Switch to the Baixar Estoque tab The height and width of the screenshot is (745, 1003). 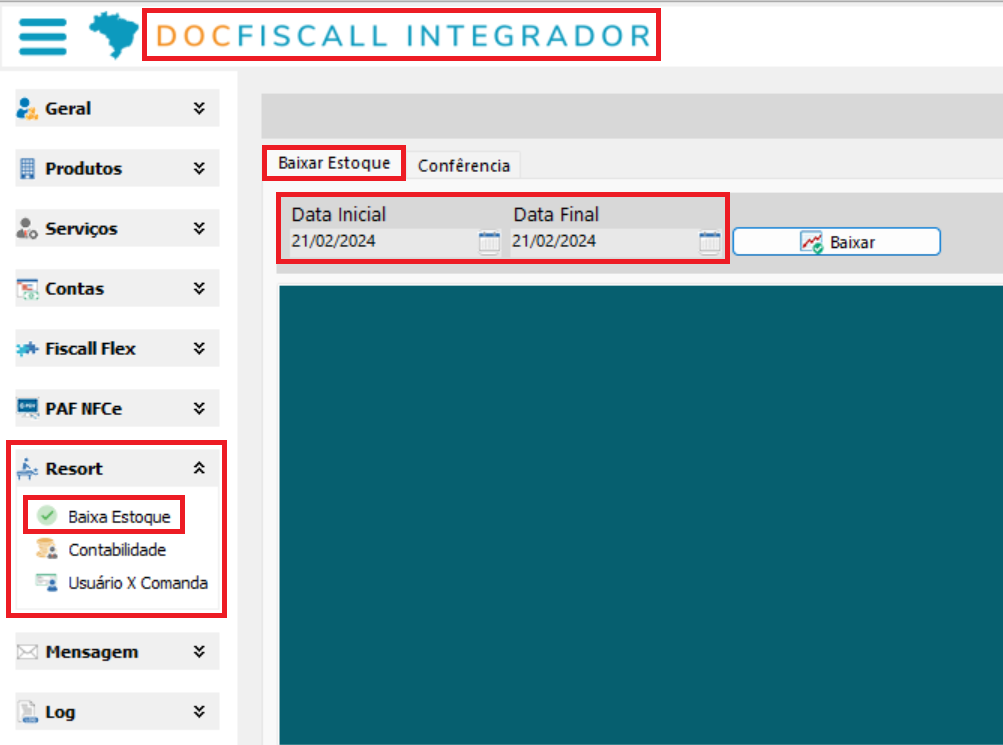point(334,164)
